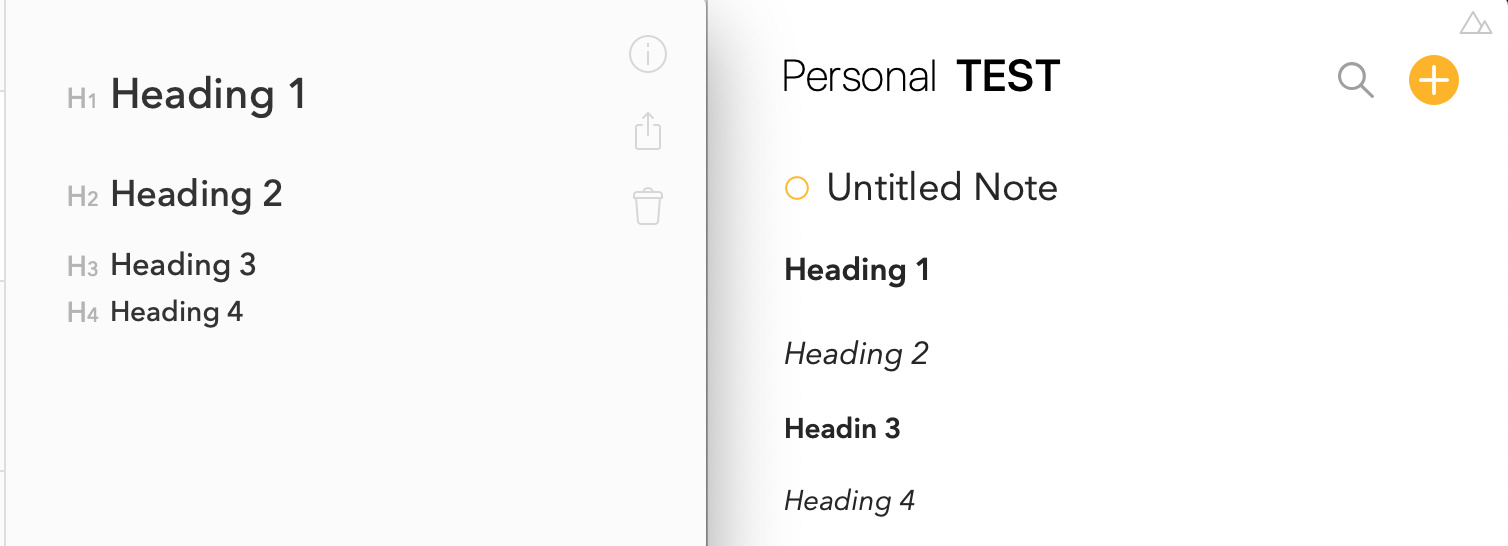Jump to Heading 2 in the outline
1508x546 pixels.
pyautogui.click(x=197, y=194)
